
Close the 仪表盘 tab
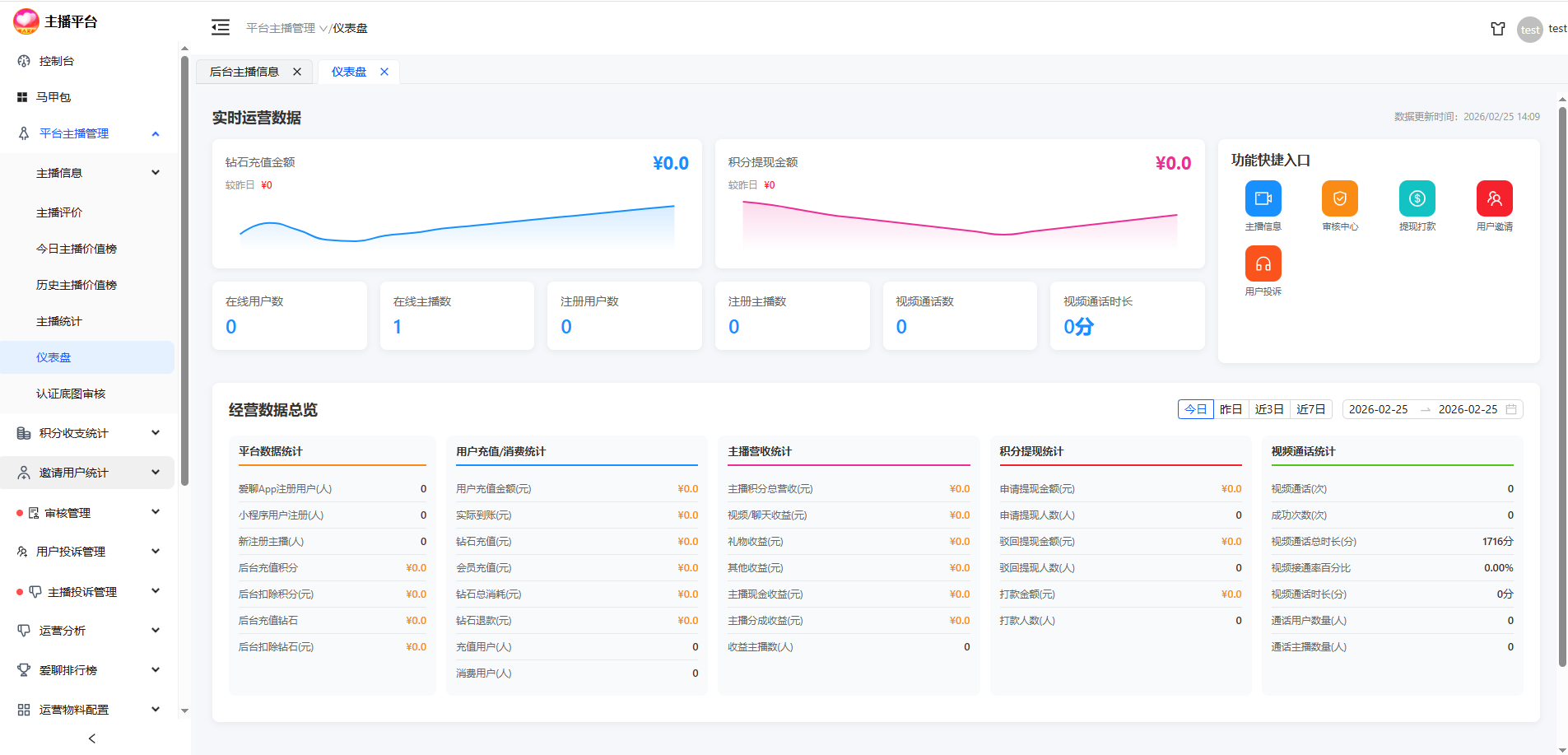(x=384, y=72)
